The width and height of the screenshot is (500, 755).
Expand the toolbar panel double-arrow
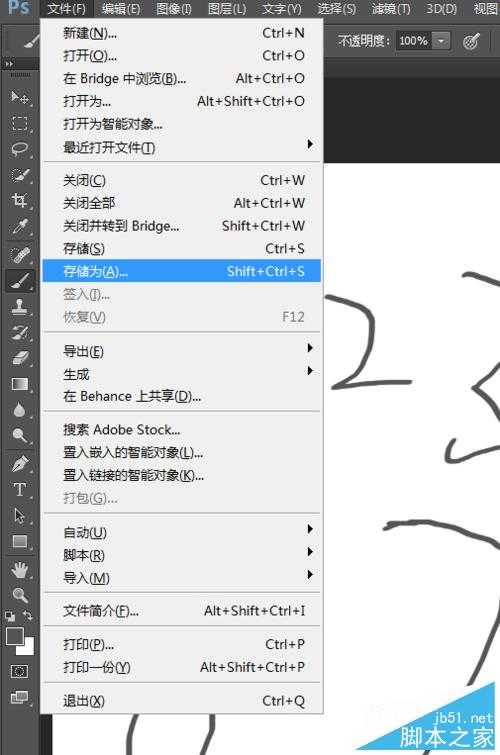click(x=9, y=64)
